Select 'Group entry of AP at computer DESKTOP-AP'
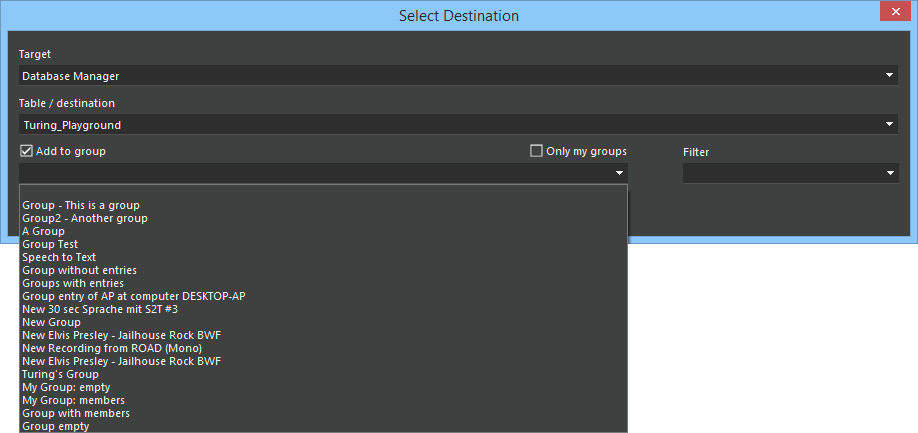The width and height of the screenshot is (918, 433). point(133,296)
